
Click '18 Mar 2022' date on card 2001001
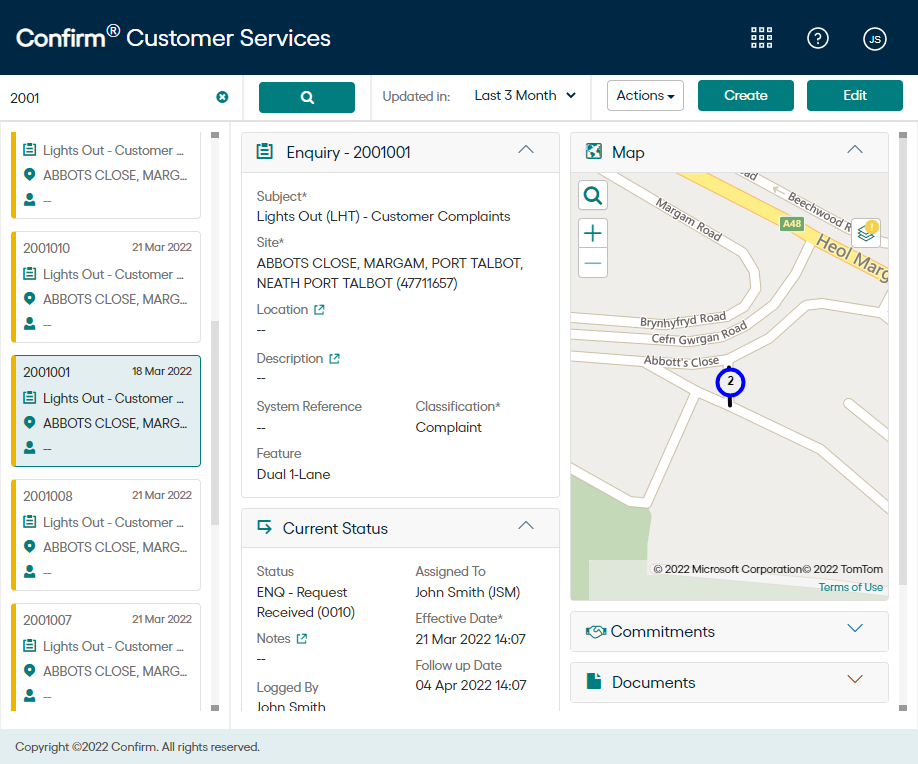point(162,371)
